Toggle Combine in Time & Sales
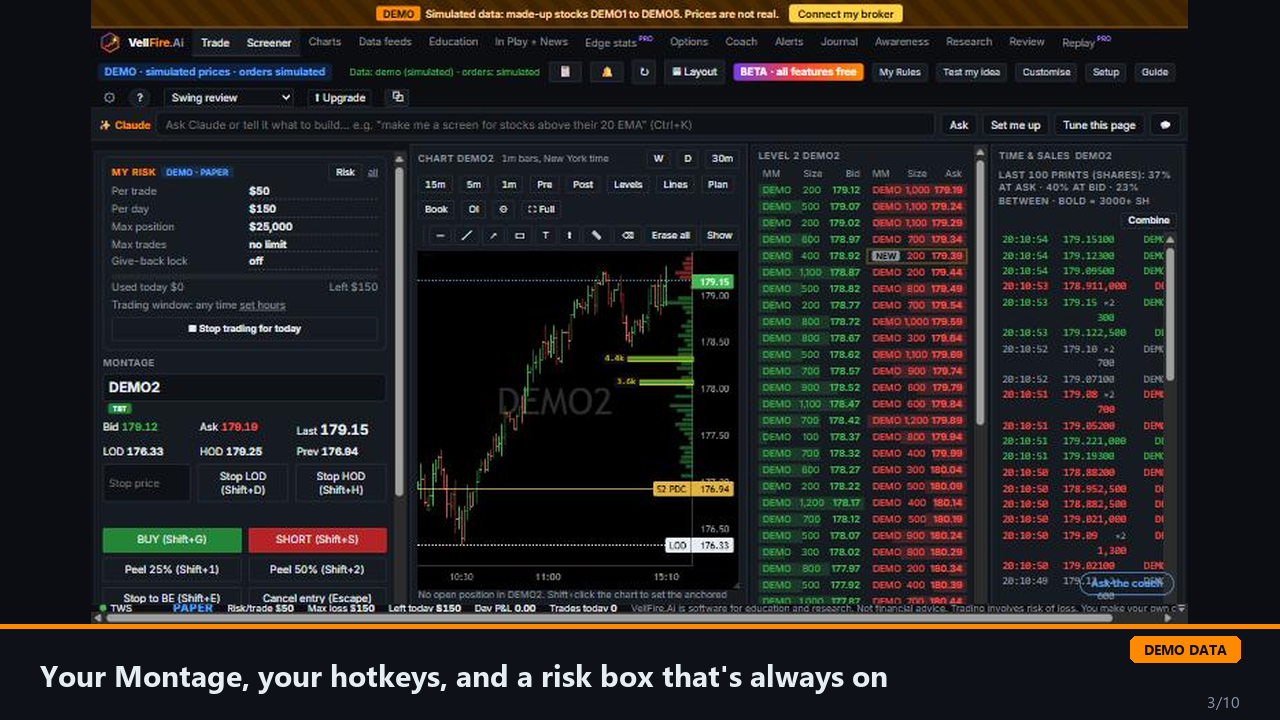1280x720 pixels. coord(1148,220)
